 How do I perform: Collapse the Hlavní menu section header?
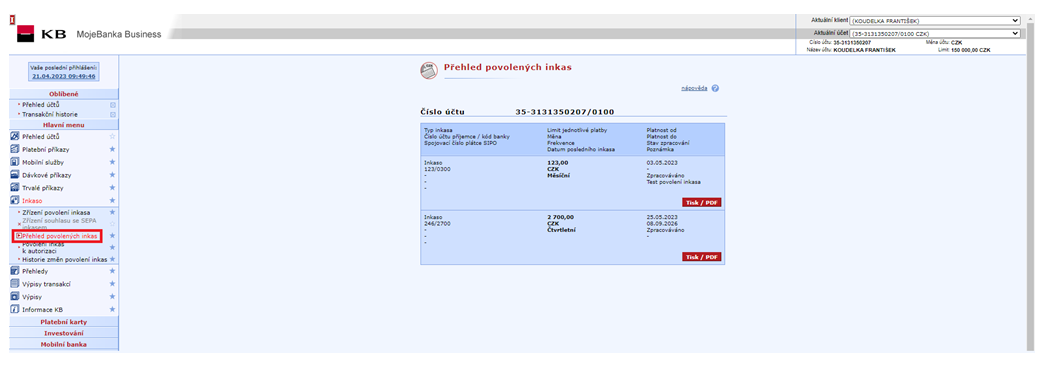coord(64,125)
